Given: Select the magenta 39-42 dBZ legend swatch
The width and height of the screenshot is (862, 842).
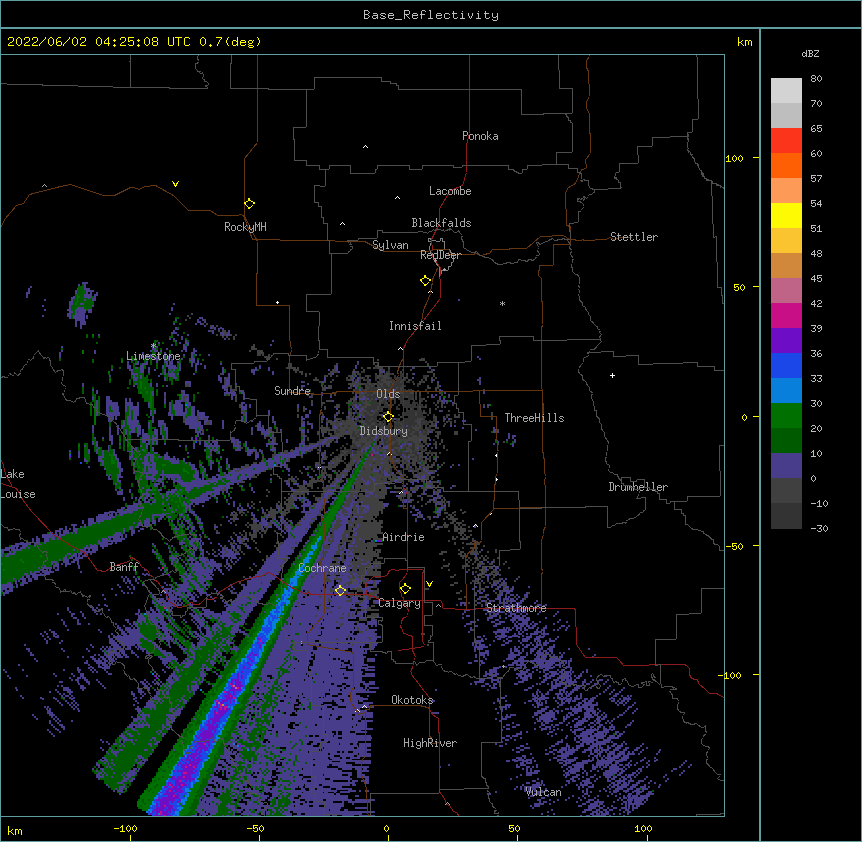Looking at the screenshot, I should [786, 315].
